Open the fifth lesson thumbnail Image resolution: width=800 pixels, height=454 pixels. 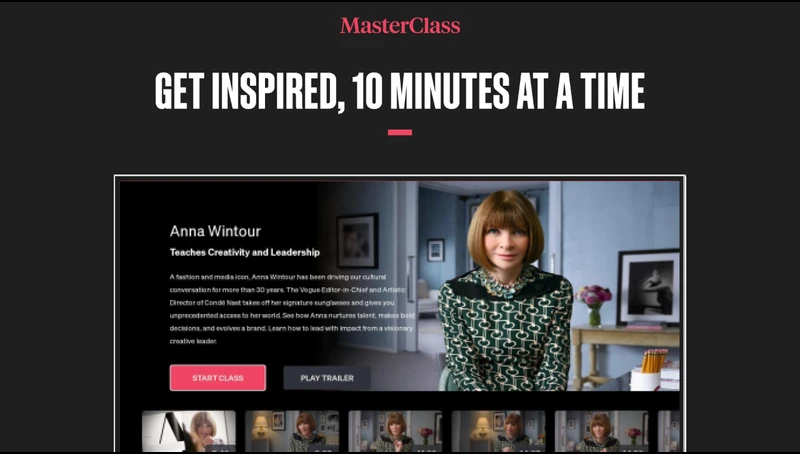pyautogui.click(x=602, y=431)
